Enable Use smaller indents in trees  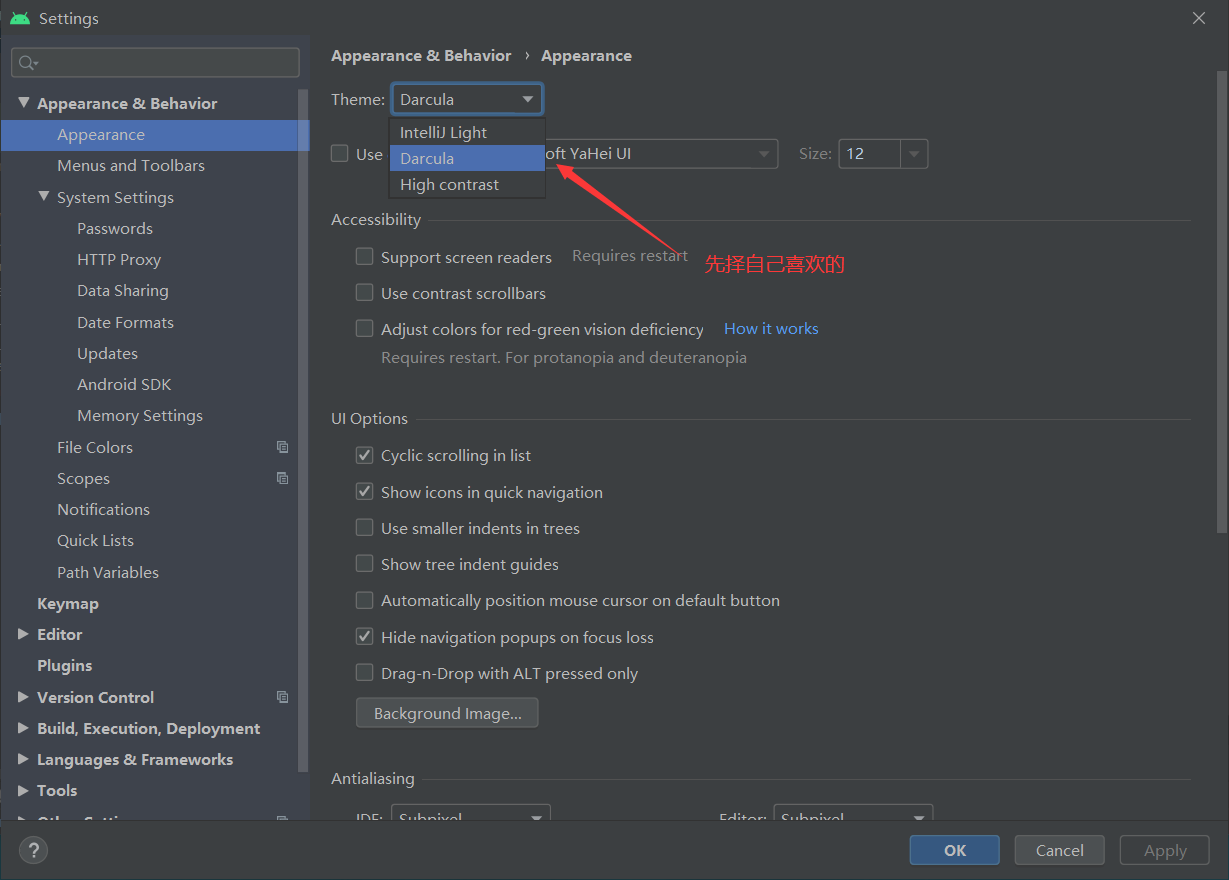point(365,528)
